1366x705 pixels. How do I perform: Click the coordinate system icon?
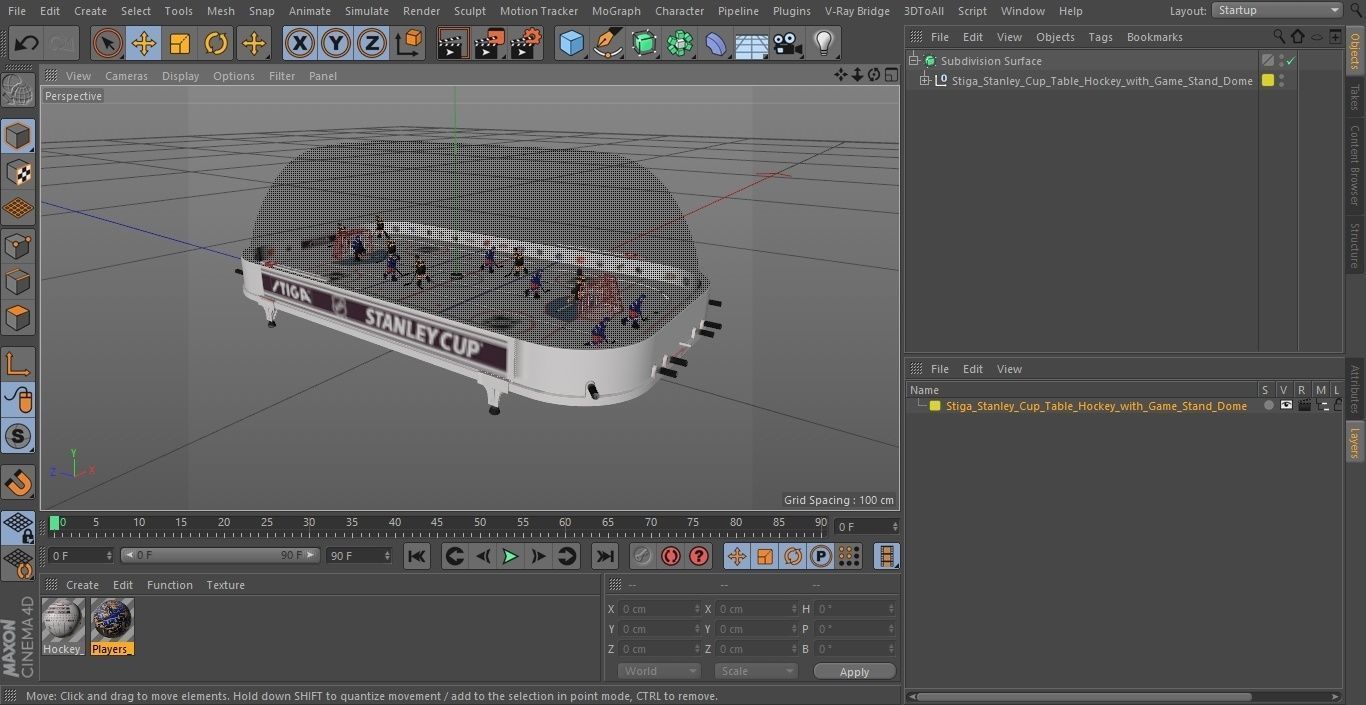pos(409,44)
